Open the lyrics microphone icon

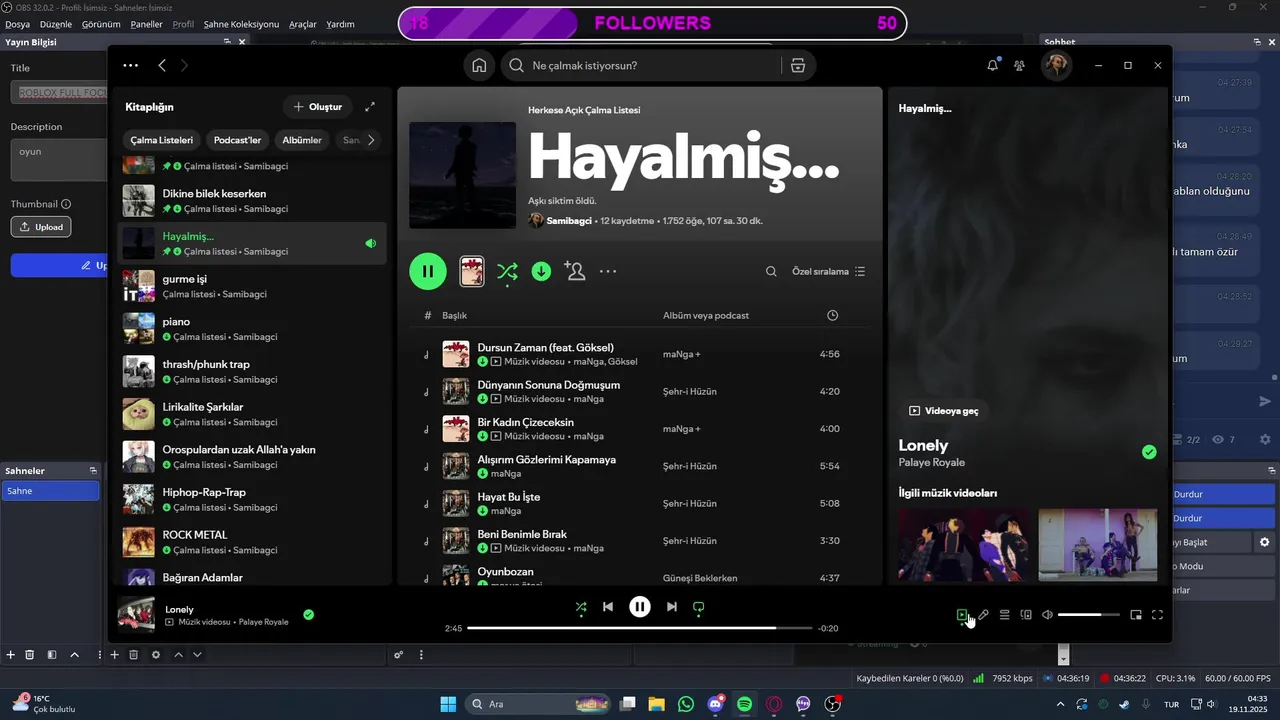pyautogui.click(x=983, y=615)
